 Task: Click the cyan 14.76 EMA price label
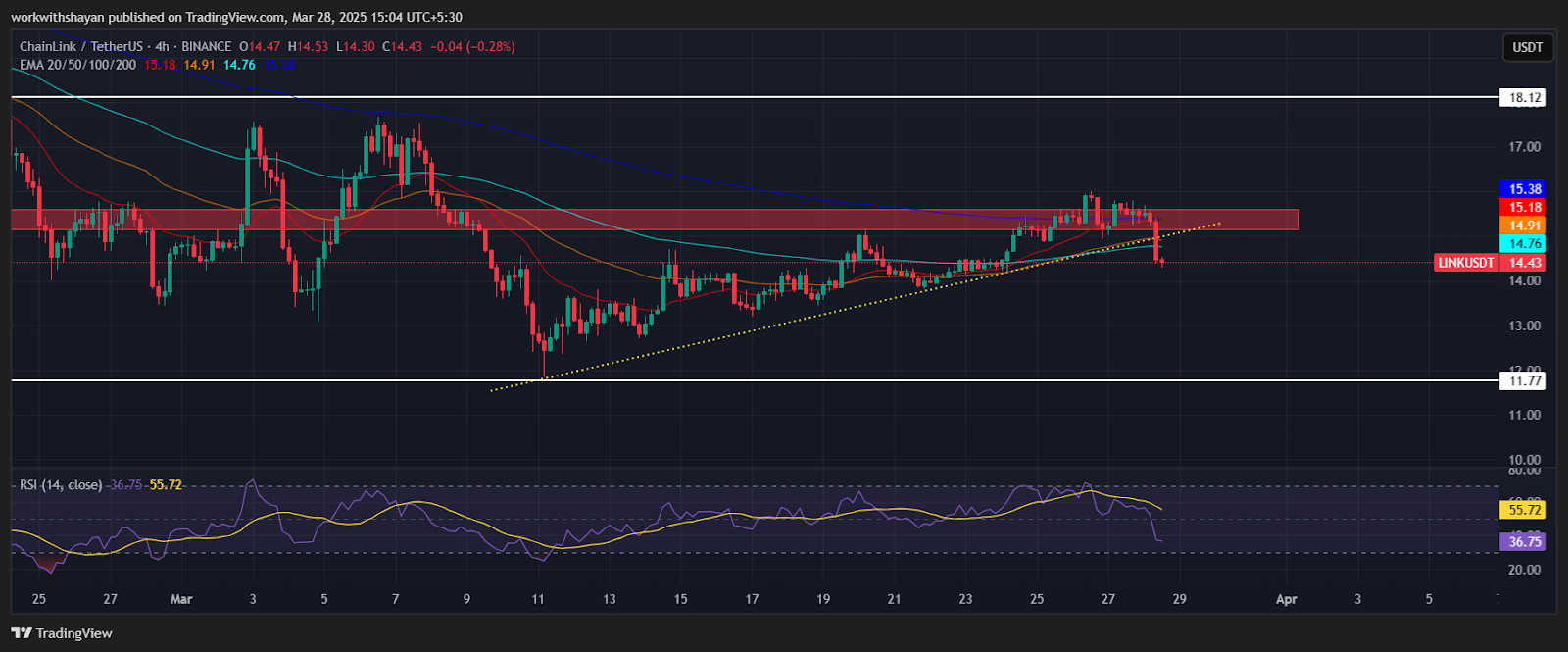coord(1525,243)
